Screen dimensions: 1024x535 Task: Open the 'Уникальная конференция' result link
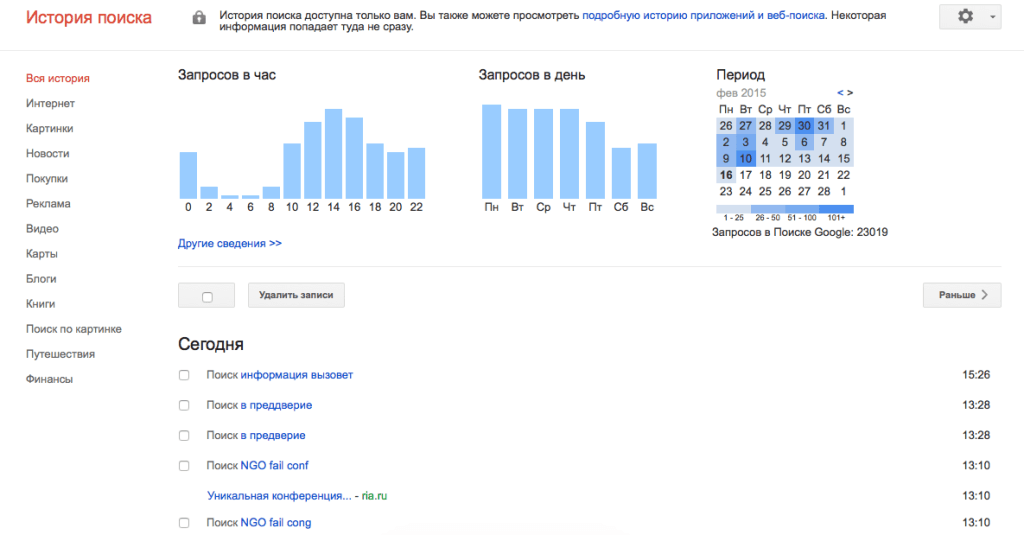tap(279, 495)
